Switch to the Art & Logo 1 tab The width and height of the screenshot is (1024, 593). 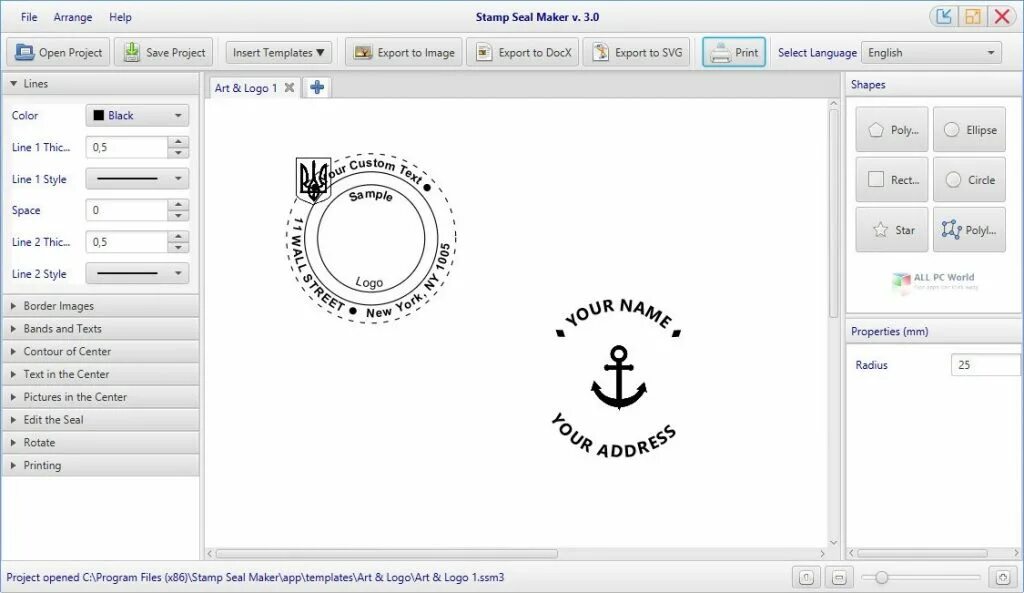click(246, 88)
